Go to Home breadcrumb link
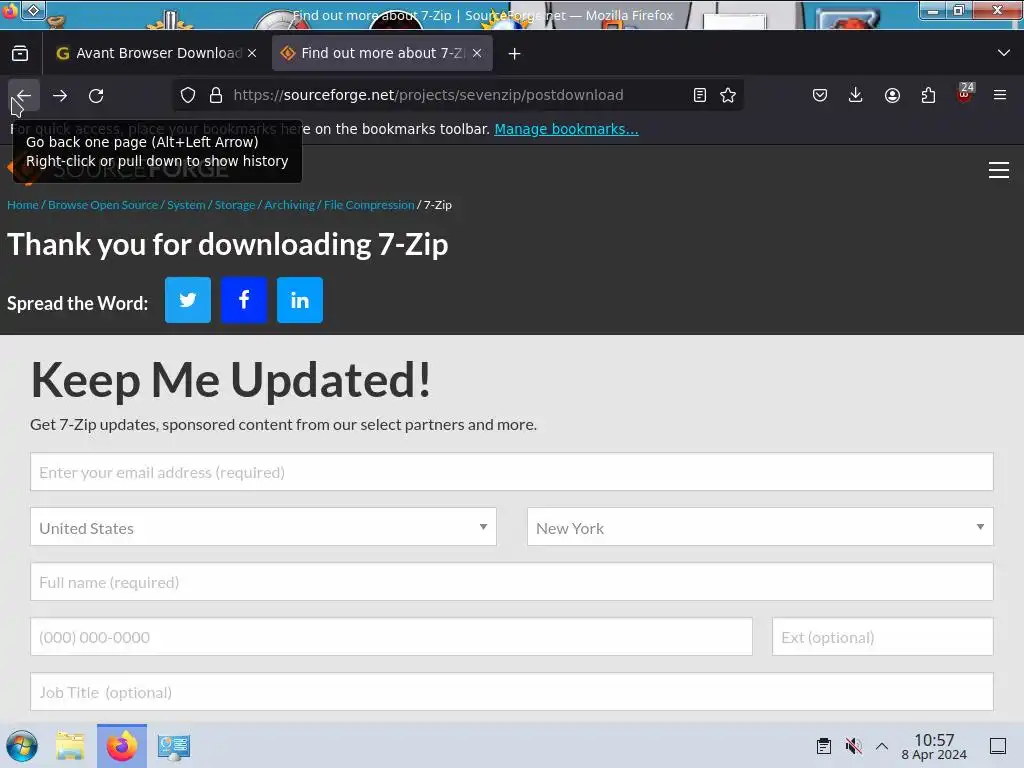This screenshot has height=768, width=1024. [x=23, y=205]
